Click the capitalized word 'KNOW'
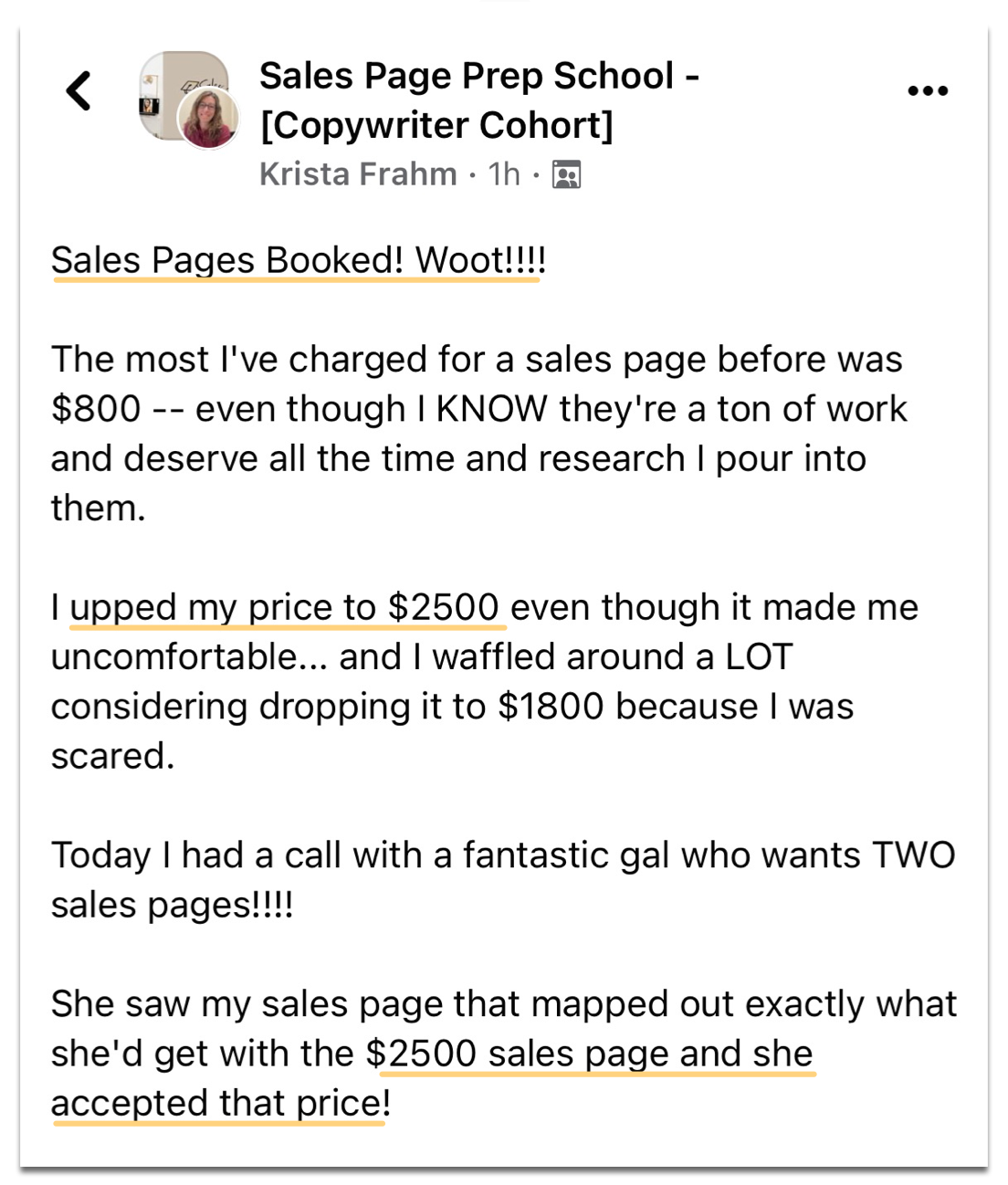The height and width of the screenshot is (1185, 1008). [x=491, y=410]
